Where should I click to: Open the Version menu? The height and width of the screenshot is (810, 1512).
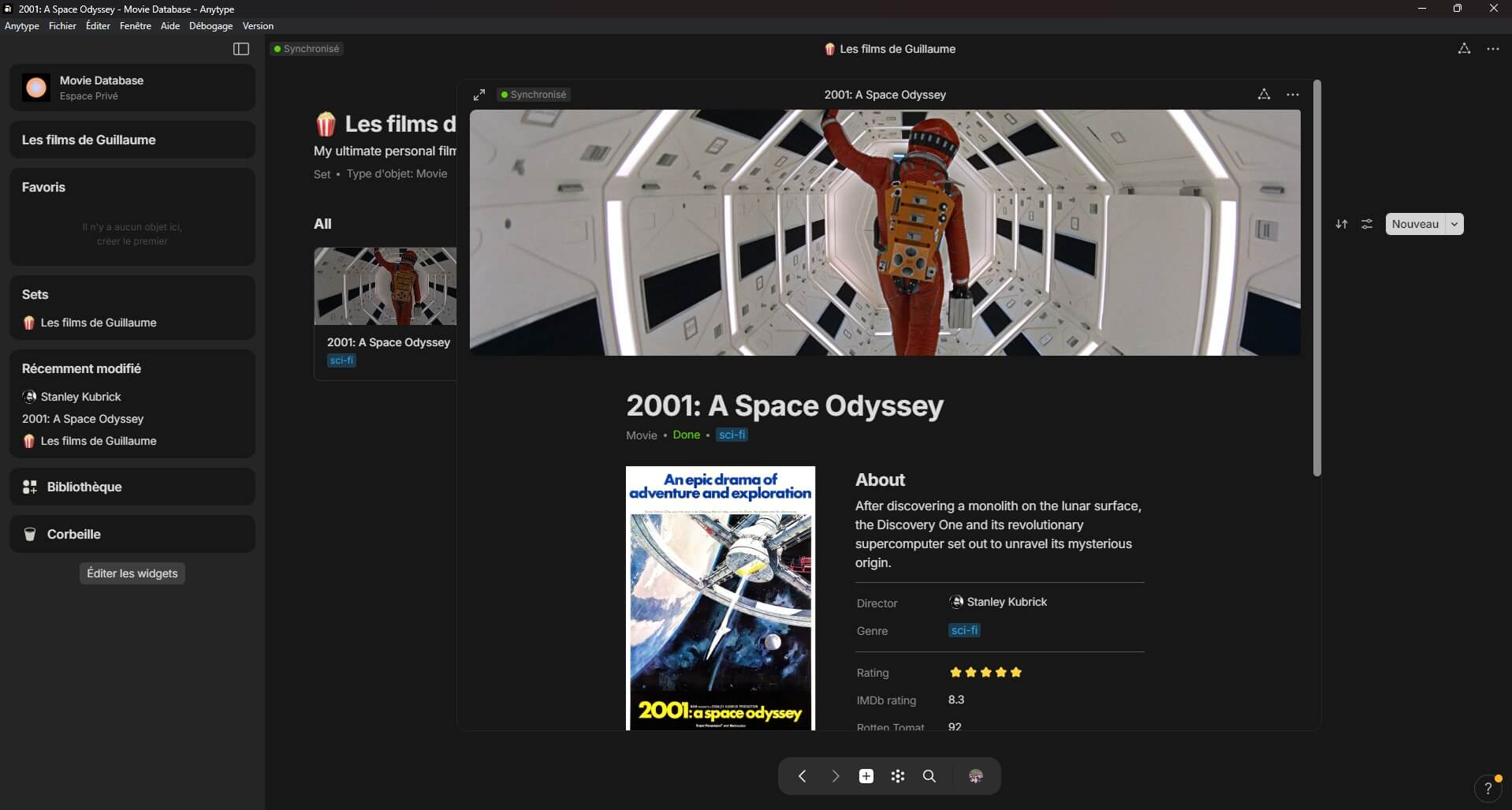pyautogui.click(x=259, y=26)
